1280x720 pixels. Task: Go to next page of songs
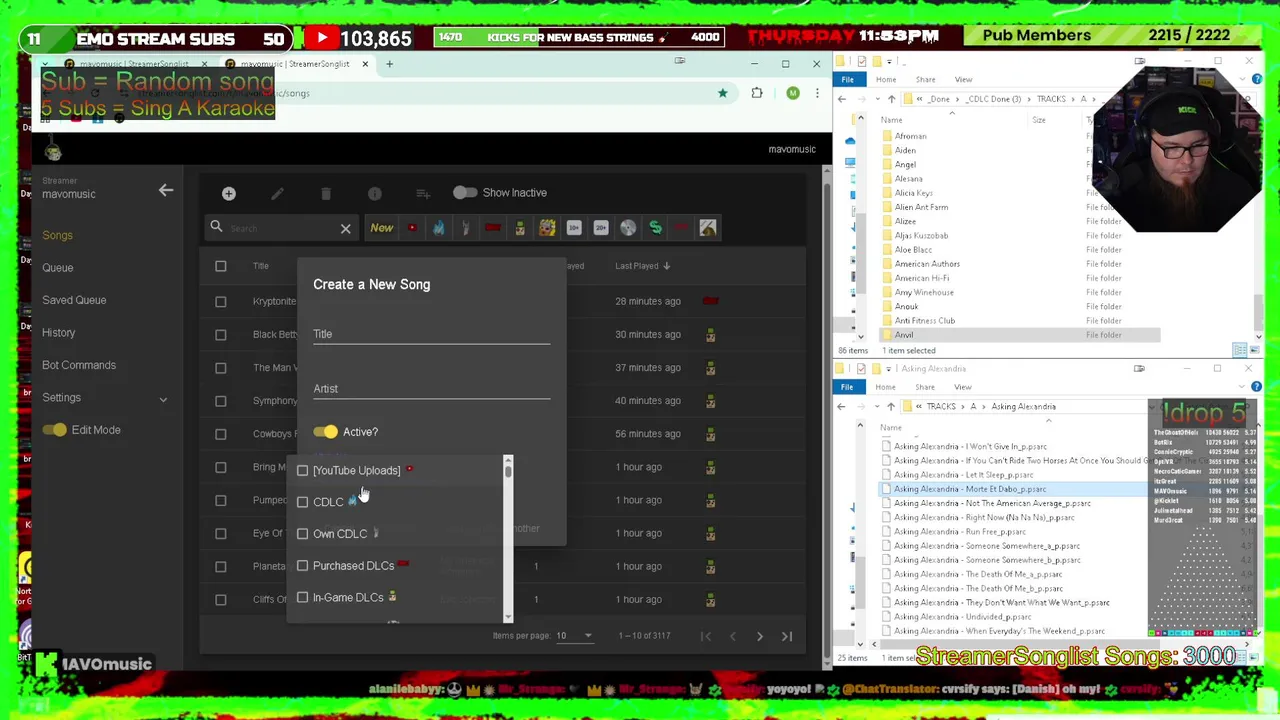tap(759, 636)
